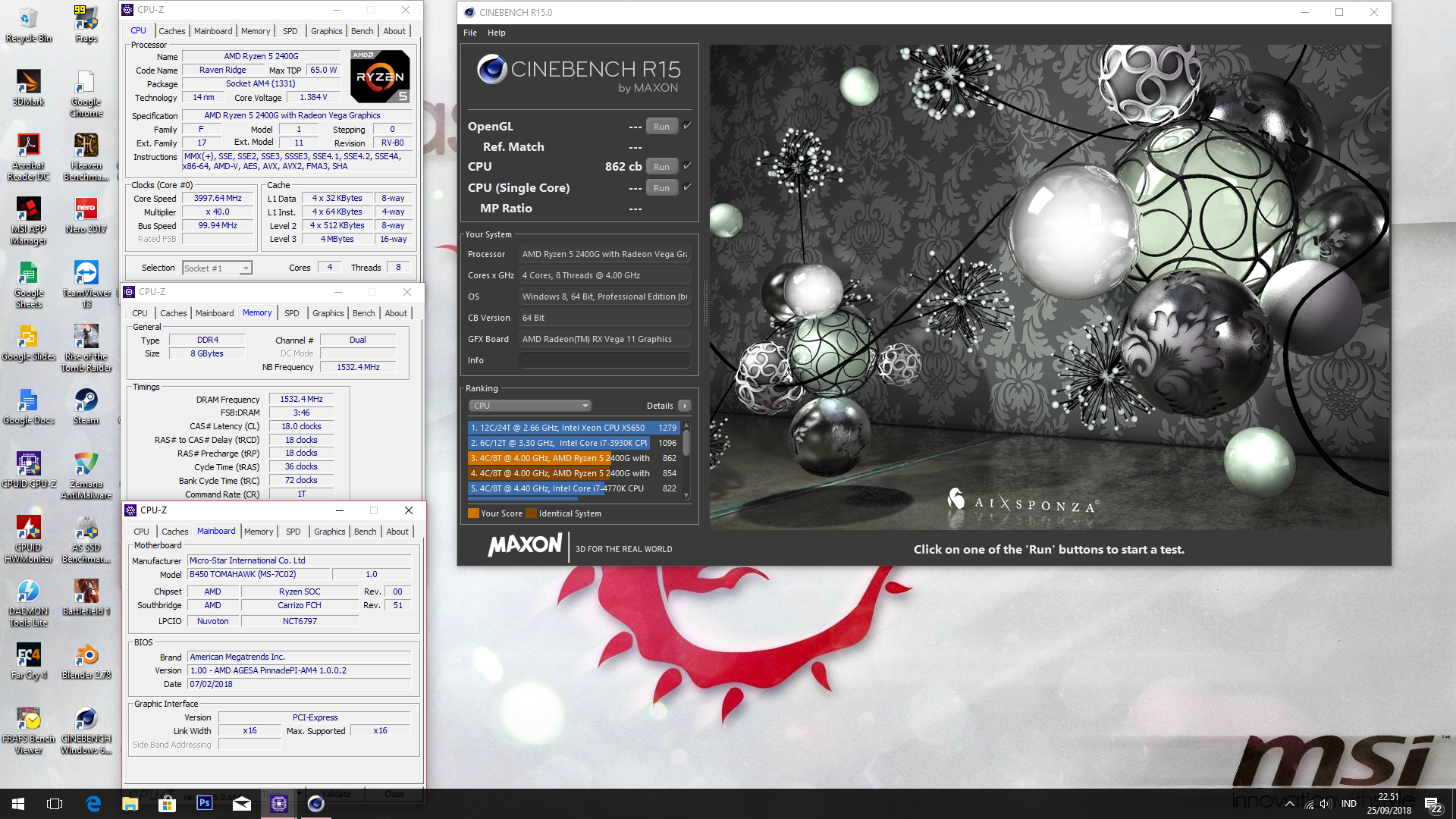This screenshot has width=1456, height=819.
Task: Click the Ryzen 5 862 score ranking entry
Action: (573, 458)
